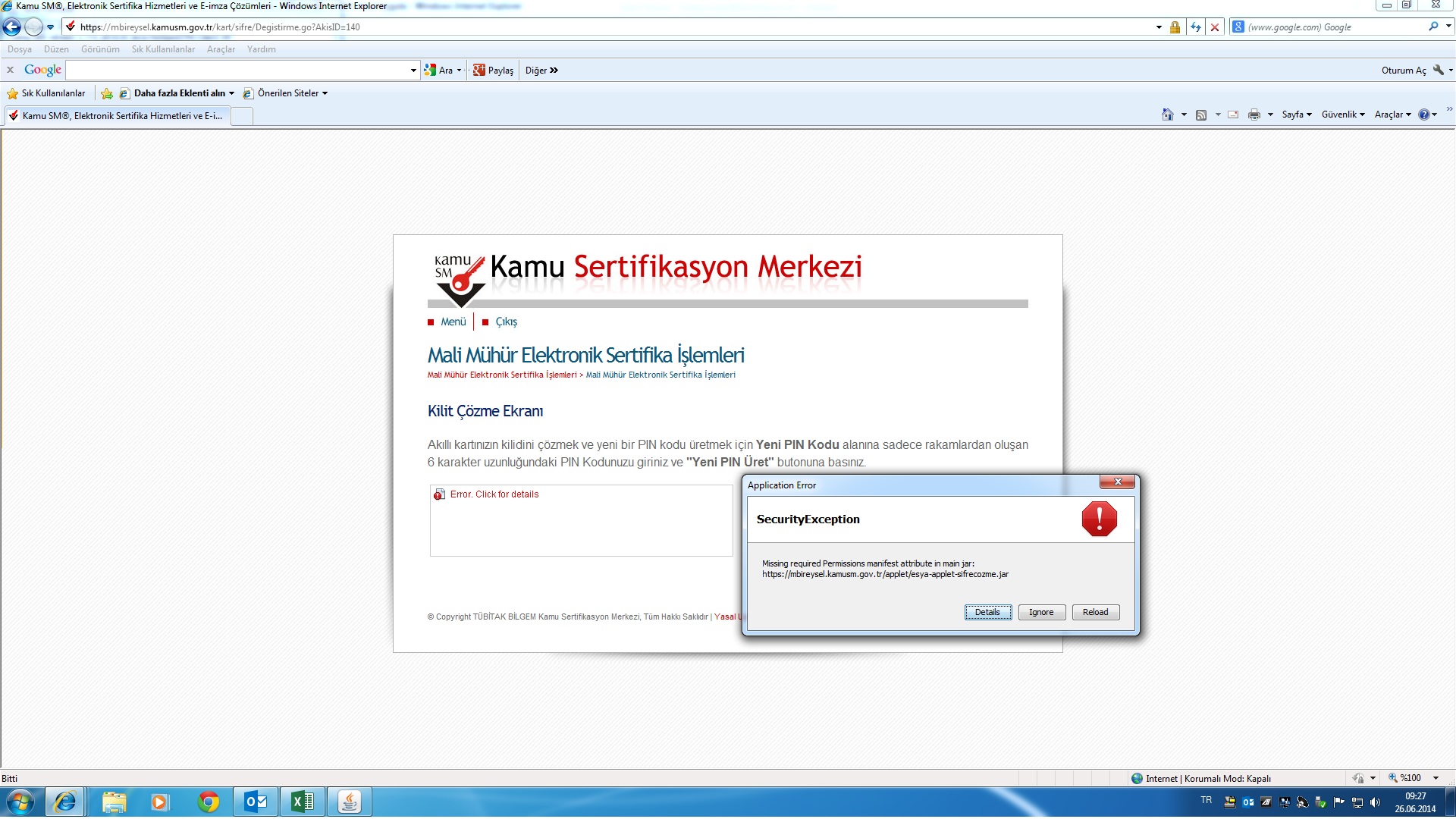Screen dimensions: 1456x819
Task: Click the Error. Click for details message
Action: pyautogui.click(x=494, y=494)
